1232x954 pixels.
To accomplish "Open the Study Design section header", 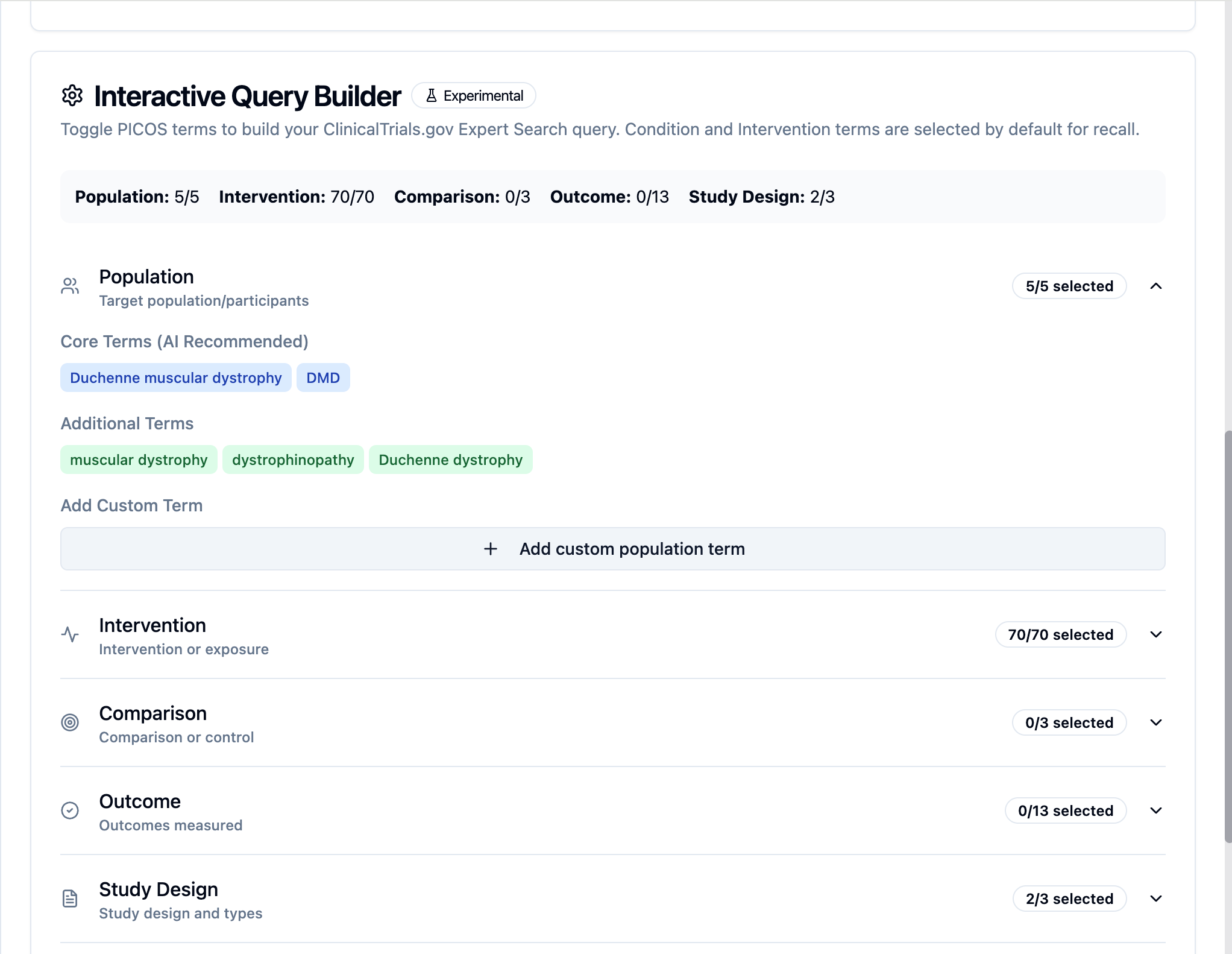I will (159, 890).
